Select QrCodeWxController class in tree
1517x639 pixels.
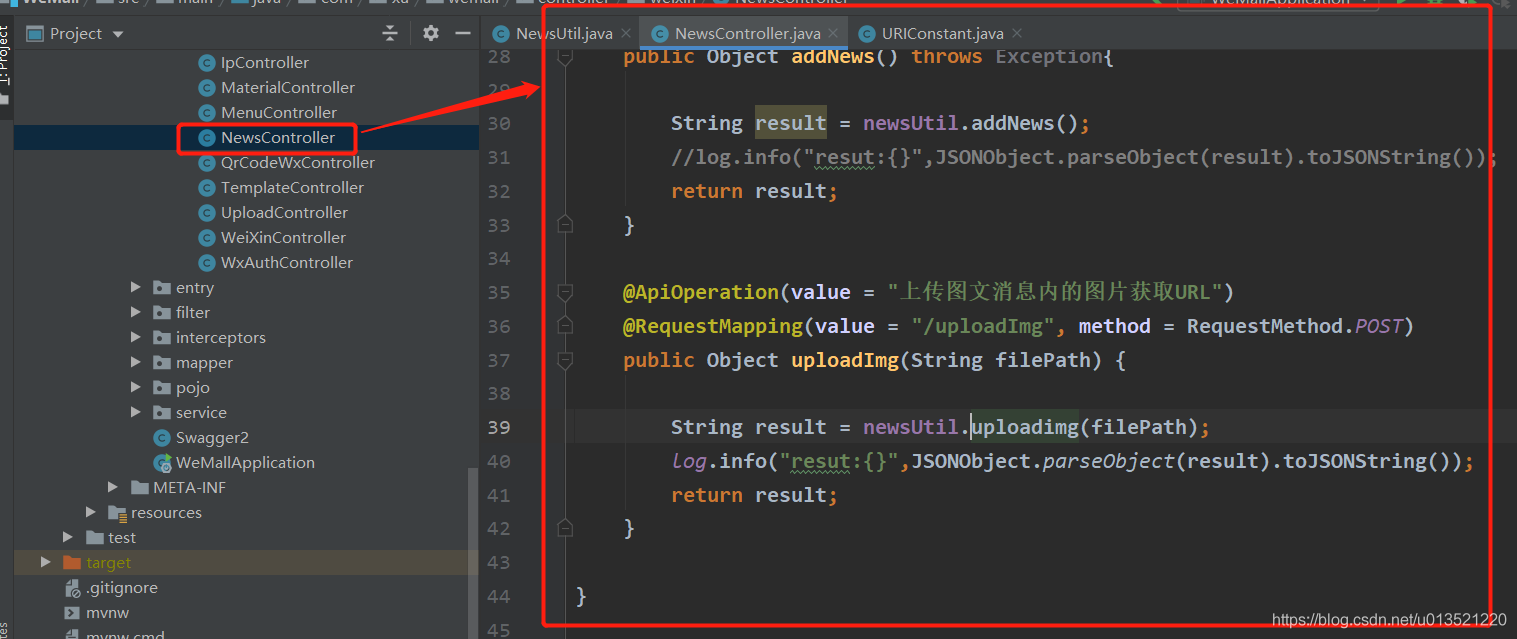pos(297,163)
